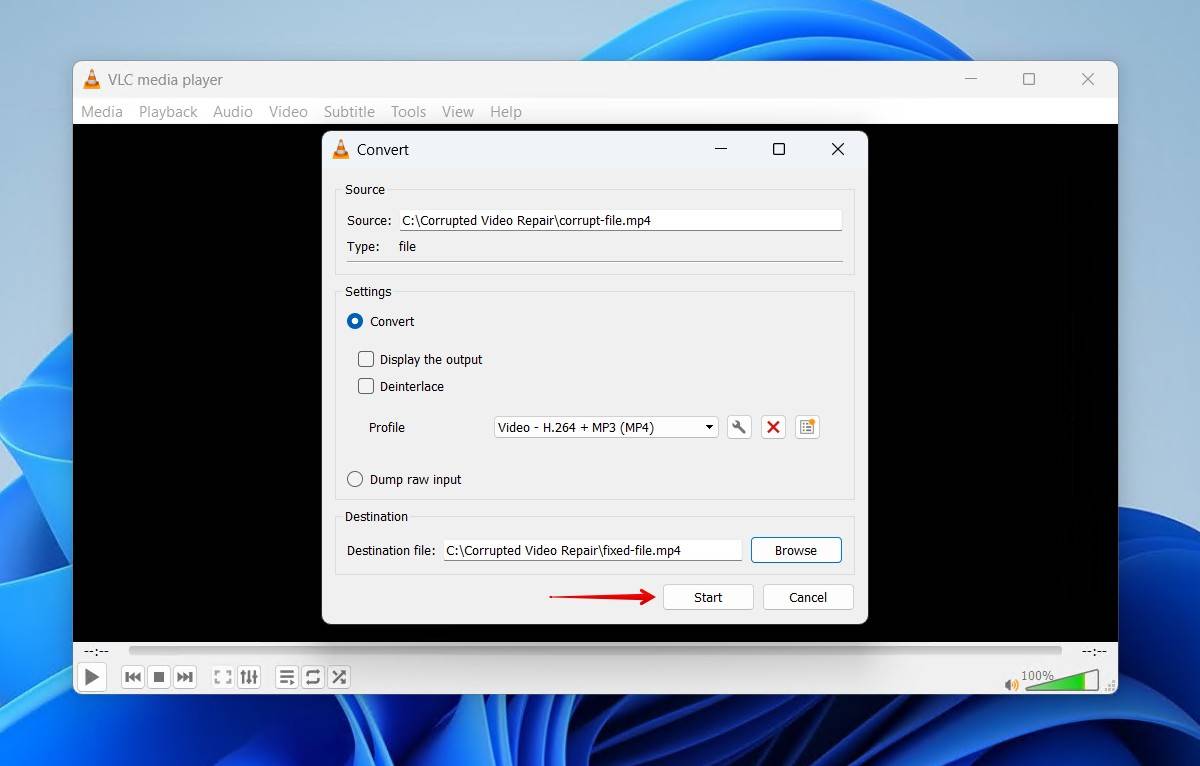This screenshot has width=1200, height=766.
Task: Open the Video menu
Action: [288, 112]
